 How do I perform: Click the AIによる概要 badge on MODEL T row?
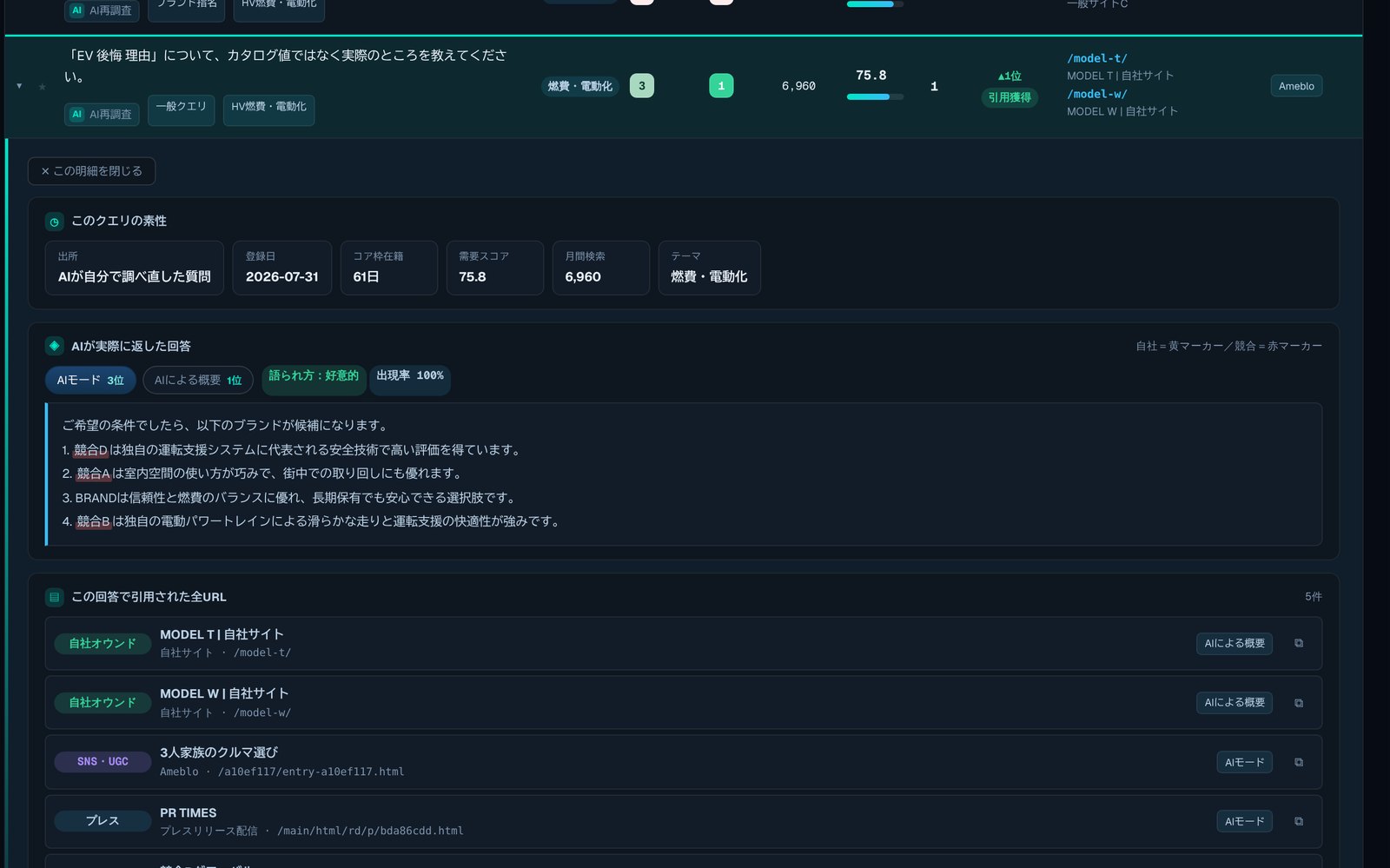tap(1234, 643)
